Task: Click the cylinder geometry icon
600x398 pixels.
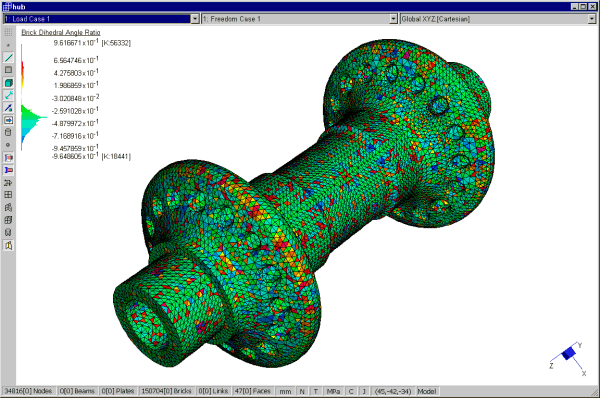Action: tap(8, 132)
